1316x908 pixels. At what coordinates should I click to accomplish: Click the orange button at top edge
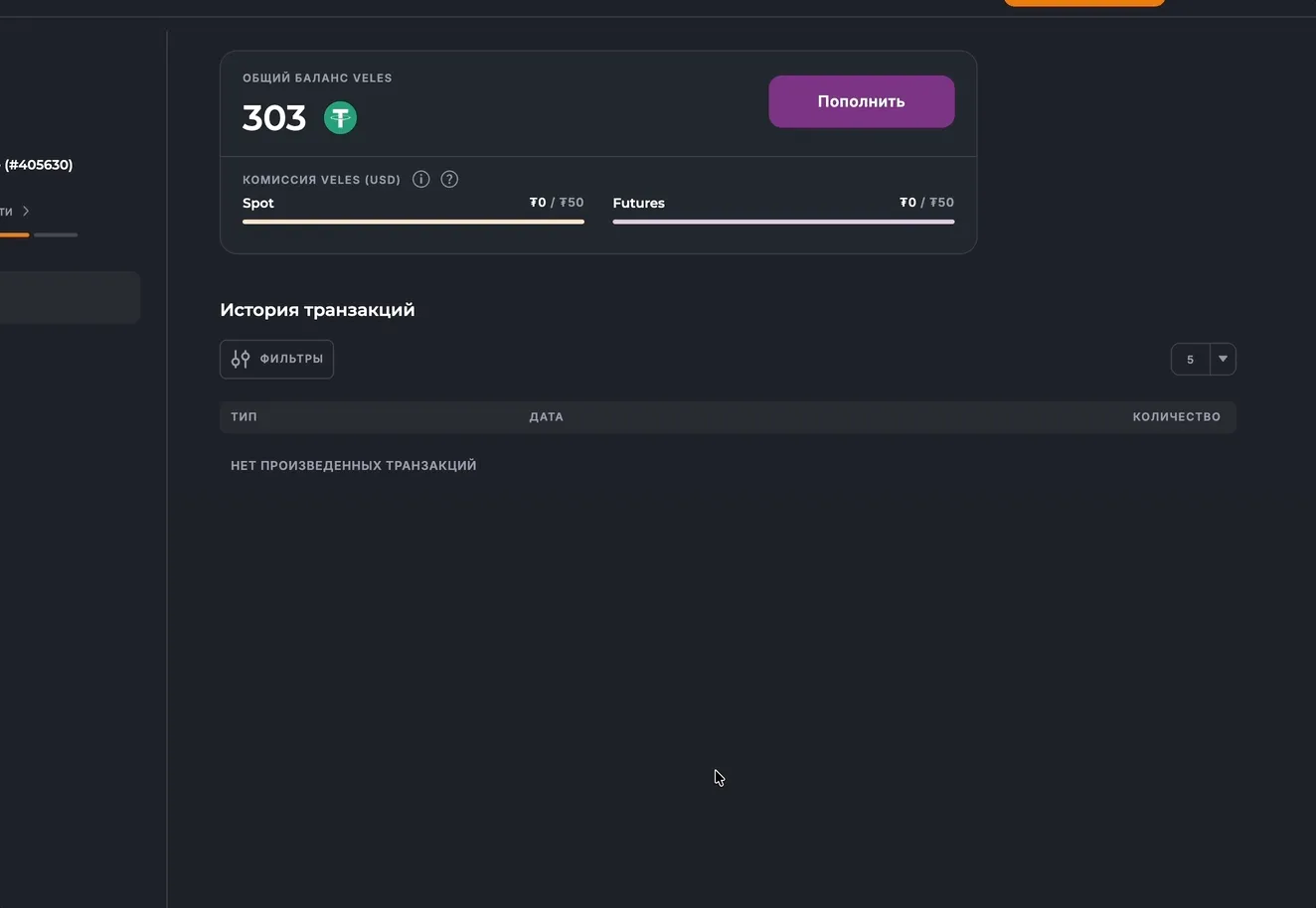1083,3
